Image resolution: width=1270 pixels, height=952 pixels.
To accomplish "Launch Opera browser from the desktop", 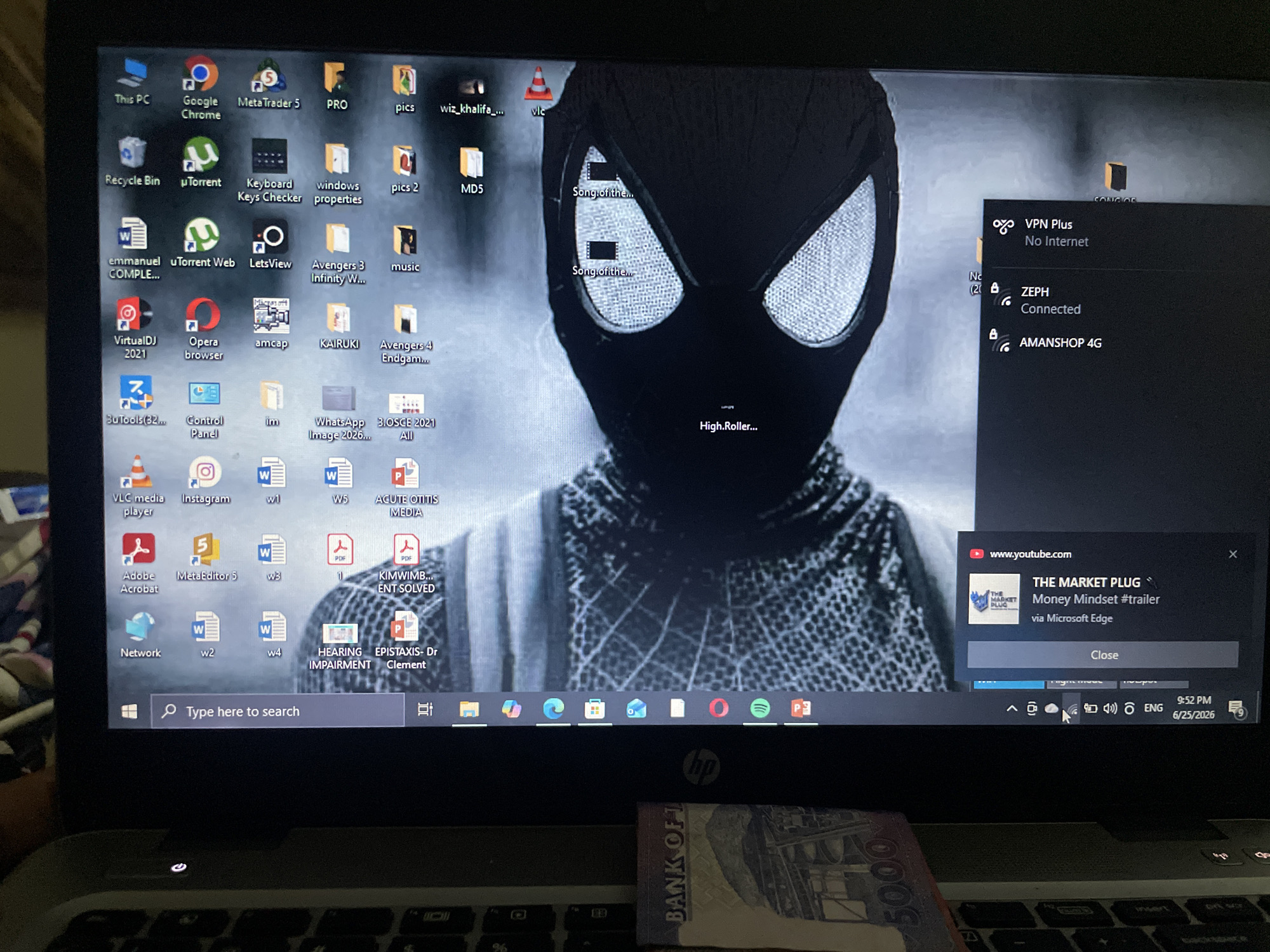I will 203,329.
